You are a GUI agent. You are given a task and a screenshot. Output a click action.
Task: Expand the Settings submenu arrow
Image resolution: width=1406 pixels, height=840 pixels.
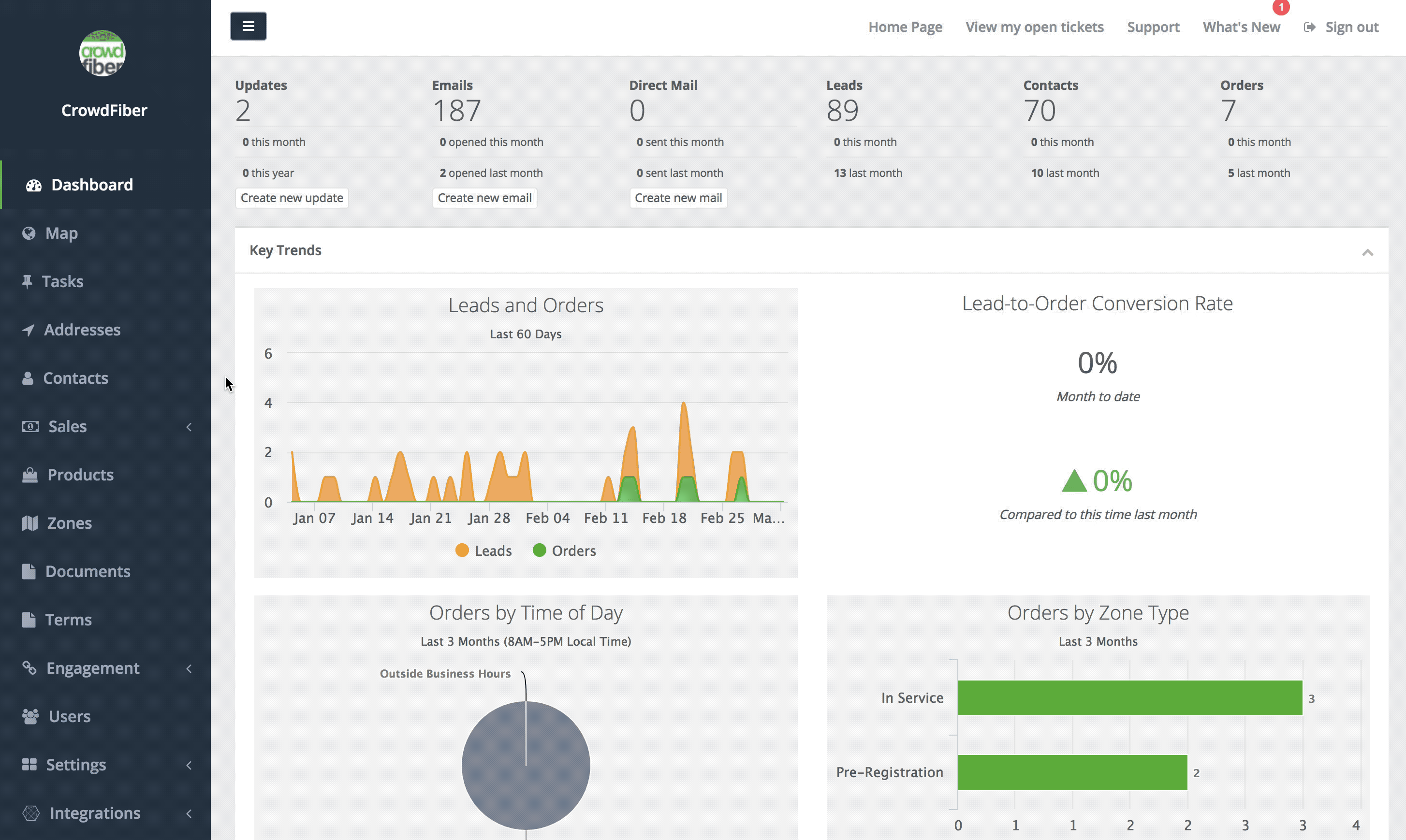(189, 765)
